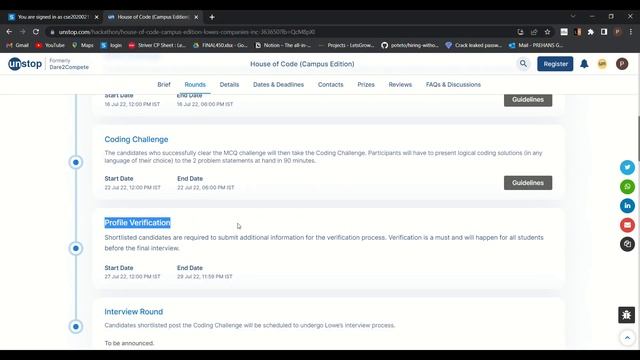Screen dimensions: 640x360
Task: Bookmark this page with the star icon
Action: (547, 32)
